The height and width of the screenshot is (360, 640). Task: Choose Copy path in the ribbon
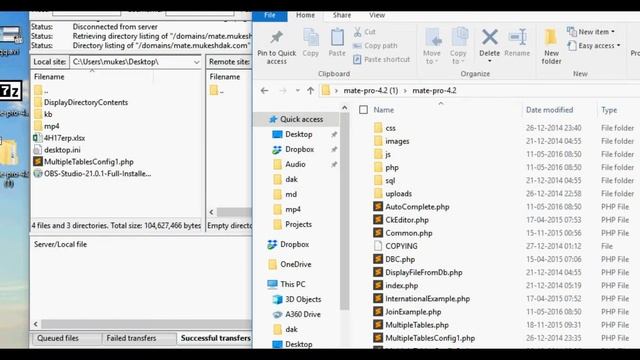(x=375, y=46)
